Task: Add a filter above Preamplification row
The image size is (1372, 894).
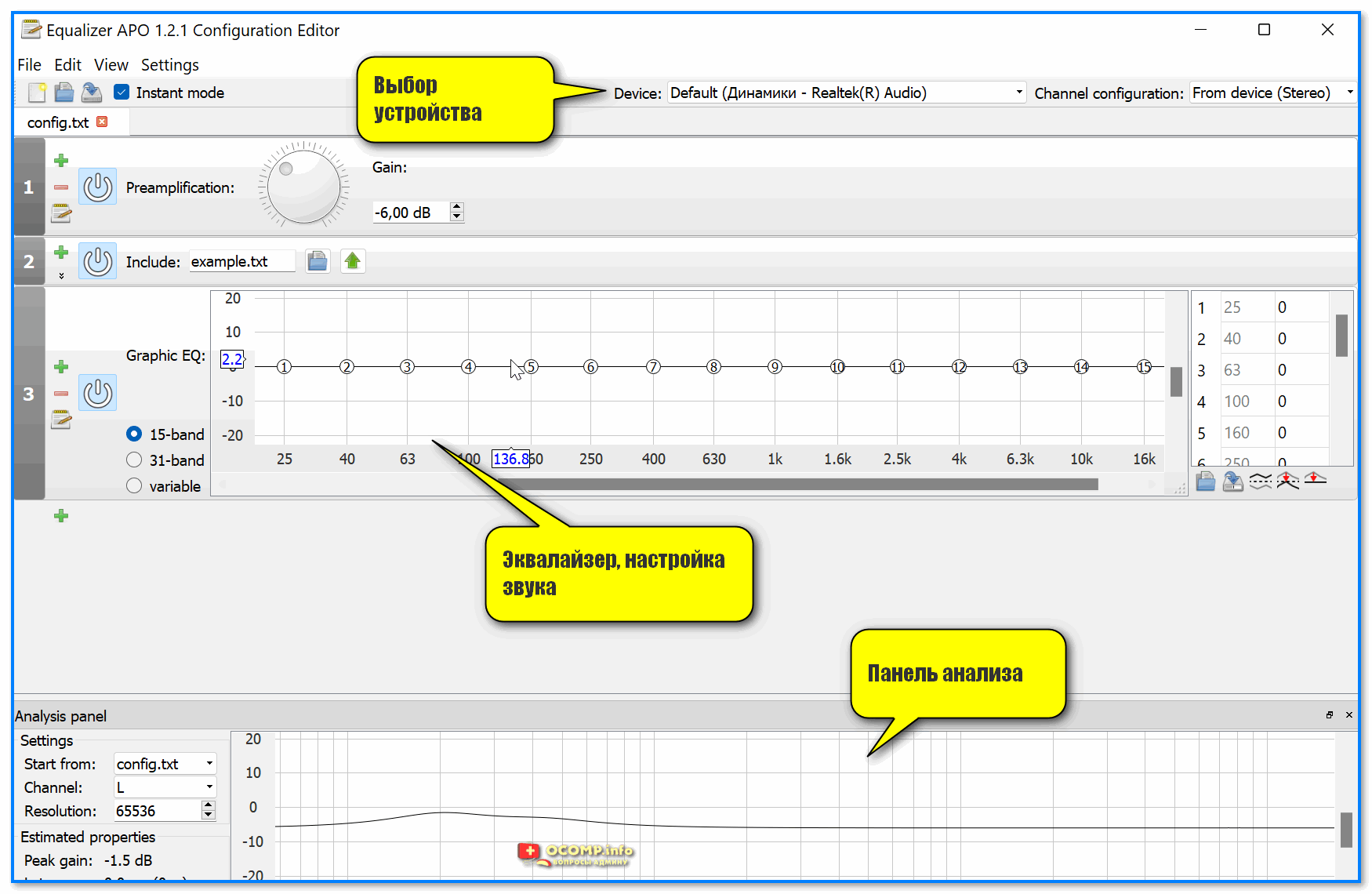Action: 61,161
